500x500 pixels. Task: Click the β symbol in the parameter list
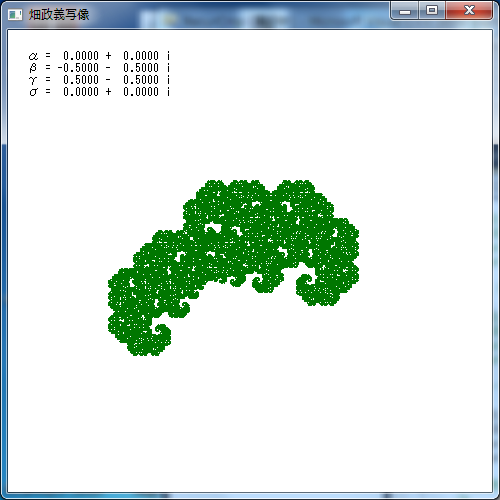click(33, 68)
